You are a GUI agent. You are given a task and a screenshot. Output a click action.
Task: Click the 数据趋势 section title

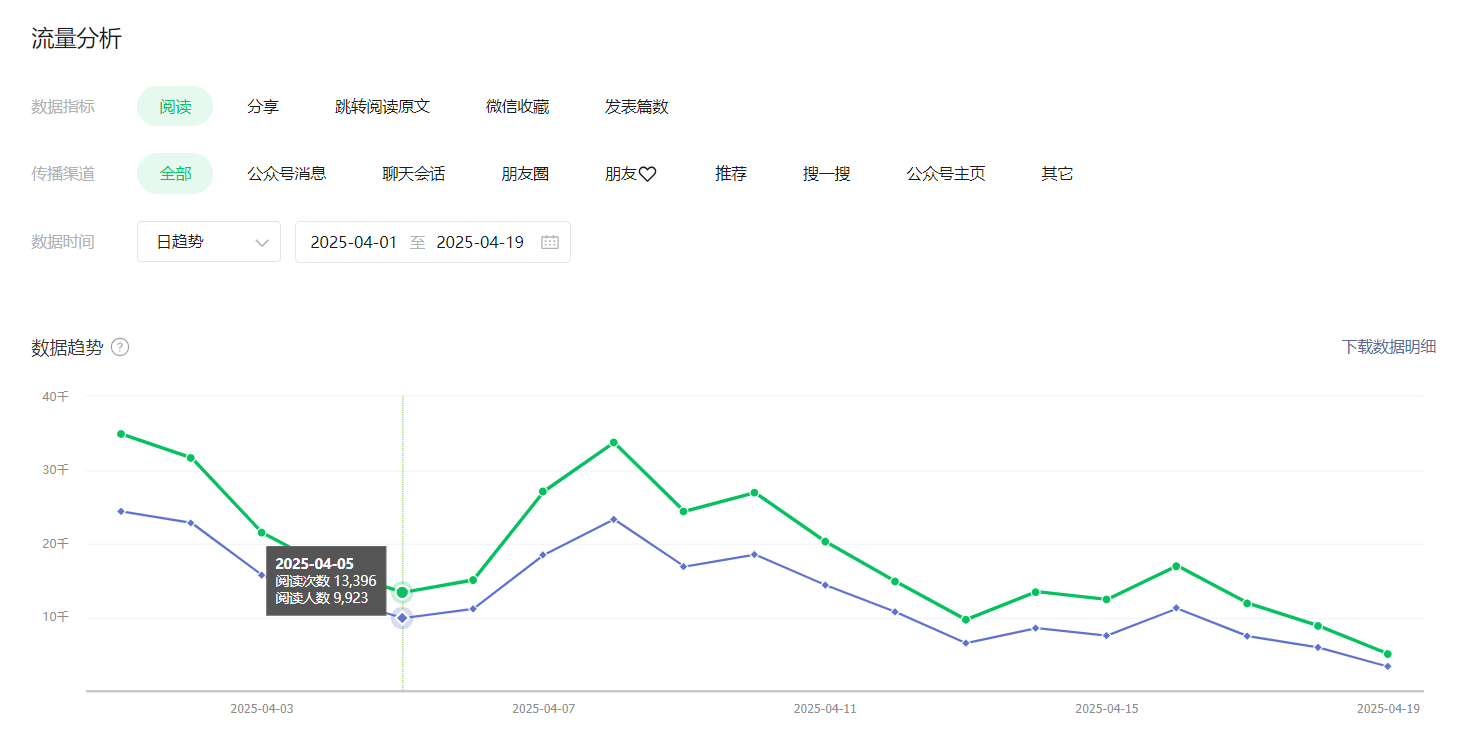point(66,347)
